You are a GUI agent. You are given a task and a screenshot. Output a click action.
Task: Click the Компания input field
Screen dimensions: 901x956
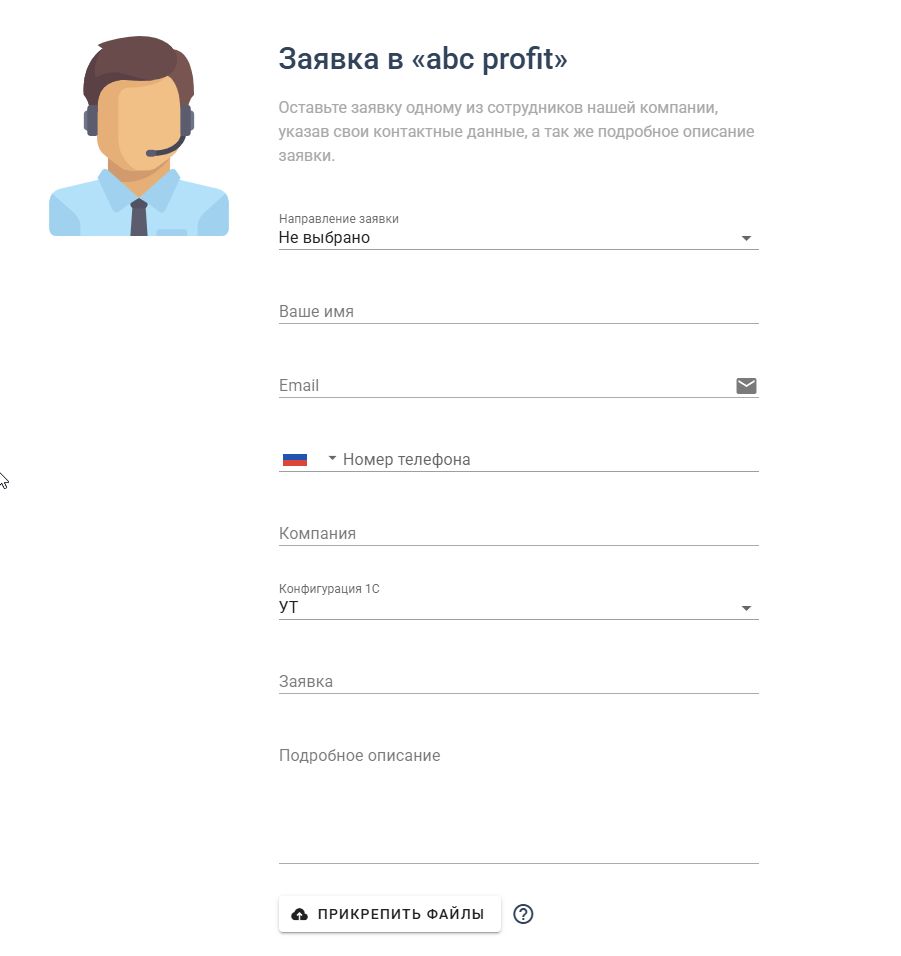pos(518,534)
